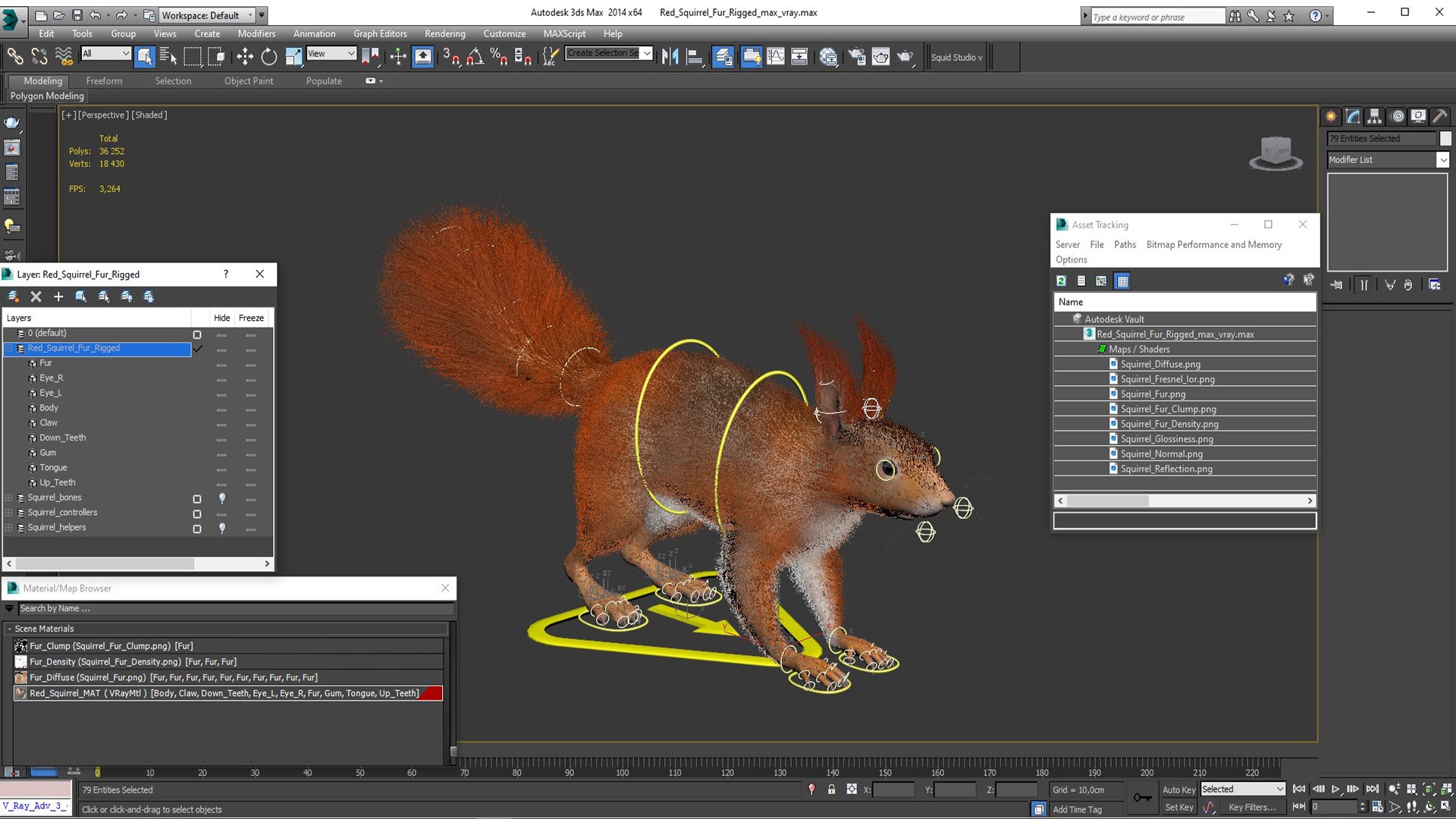The image size is (1456, 819).
Task: Open the Workspace Default dropdown
Action: click(x=207, y=15)
